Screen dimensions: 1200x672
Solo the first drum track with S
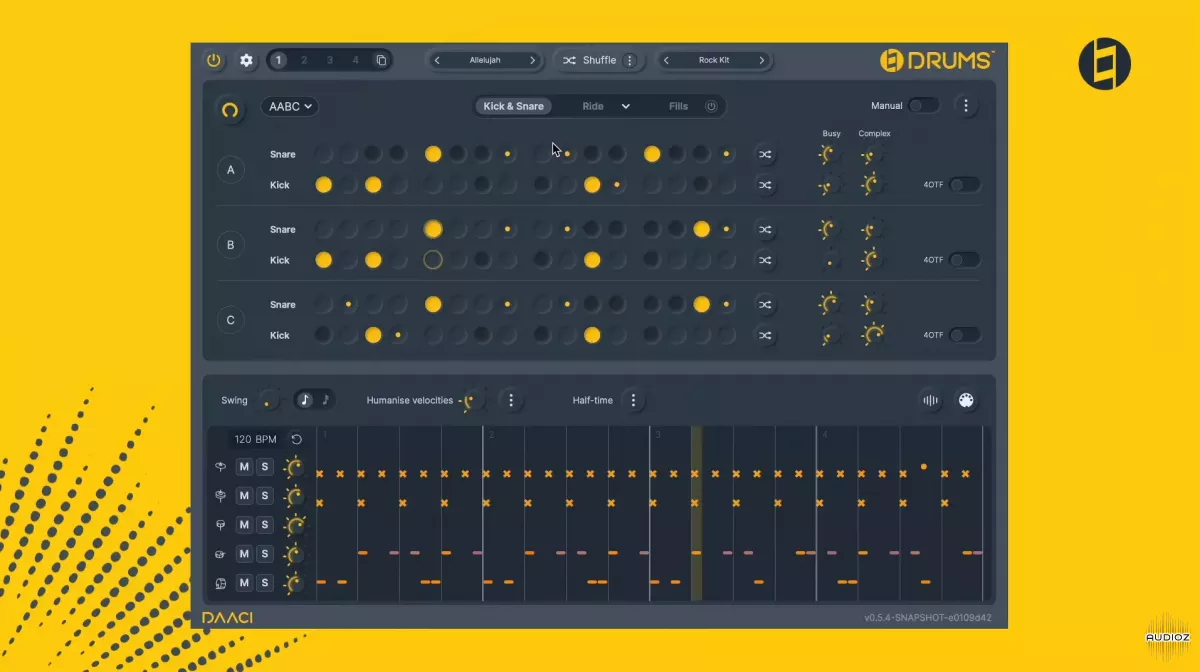[x=265, y=467]
